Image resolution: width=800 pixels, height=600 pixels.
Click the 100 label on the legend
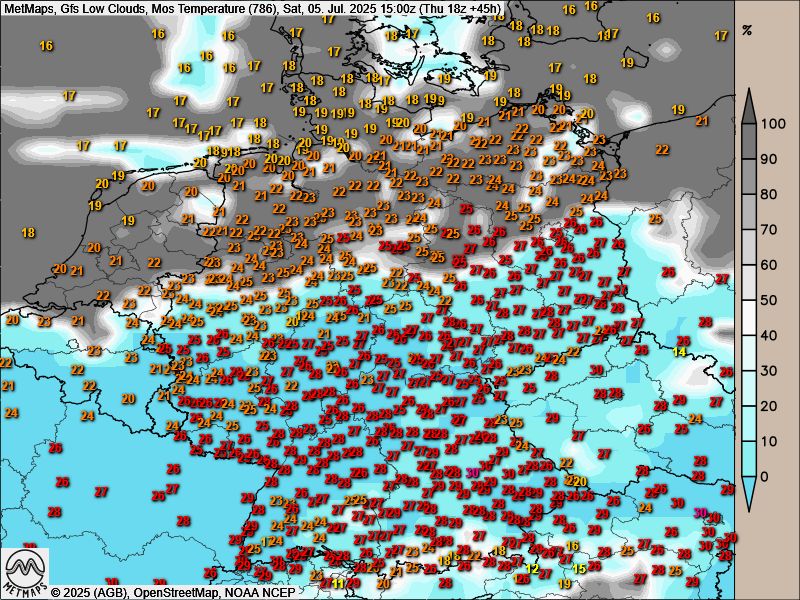[x=771, y=124]
